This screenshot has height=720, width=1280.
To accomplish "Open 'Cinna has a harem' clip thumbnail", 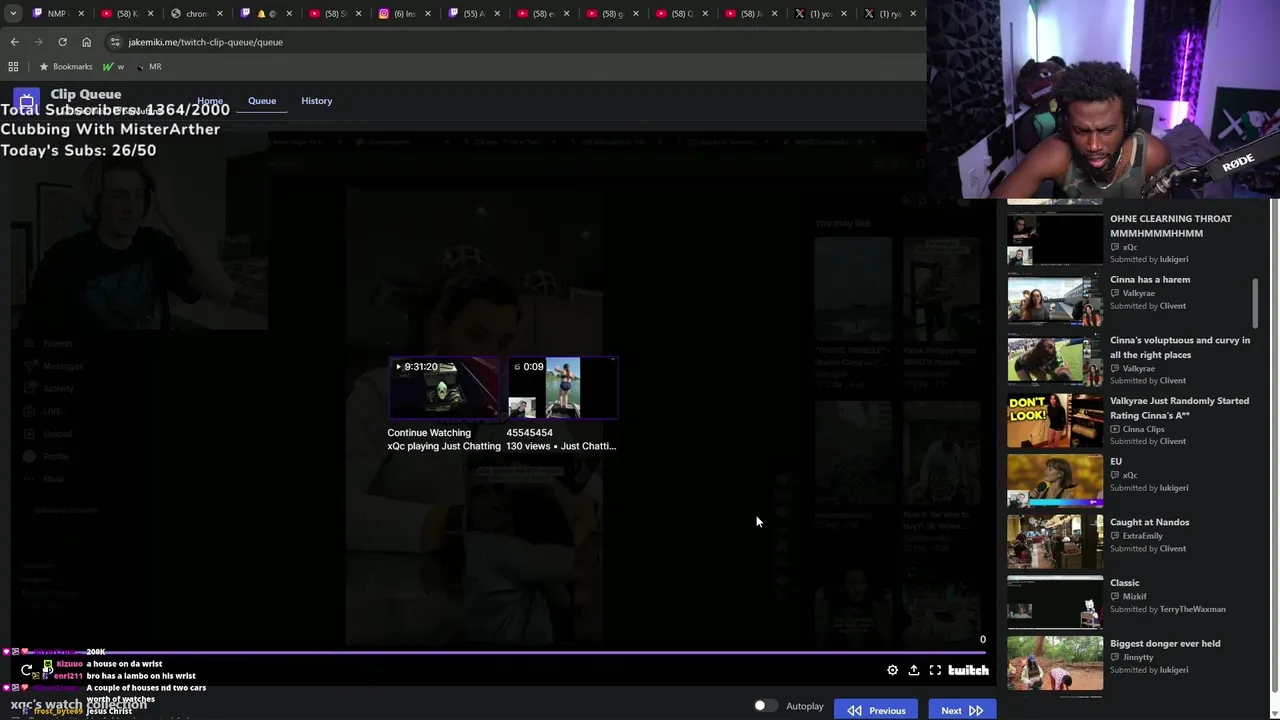I will [x=1055, y=298].
